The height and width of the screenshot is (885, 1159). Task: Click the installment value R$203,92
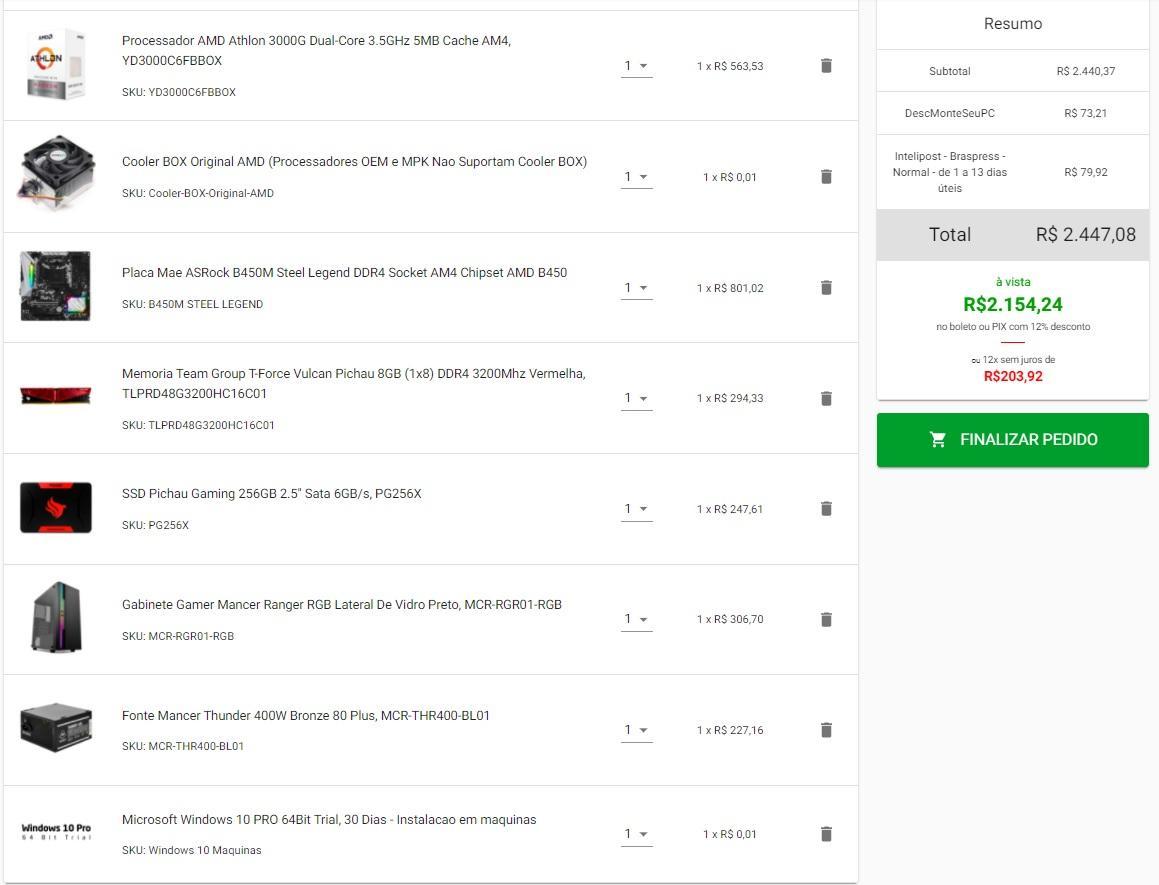click(1013, 376)
